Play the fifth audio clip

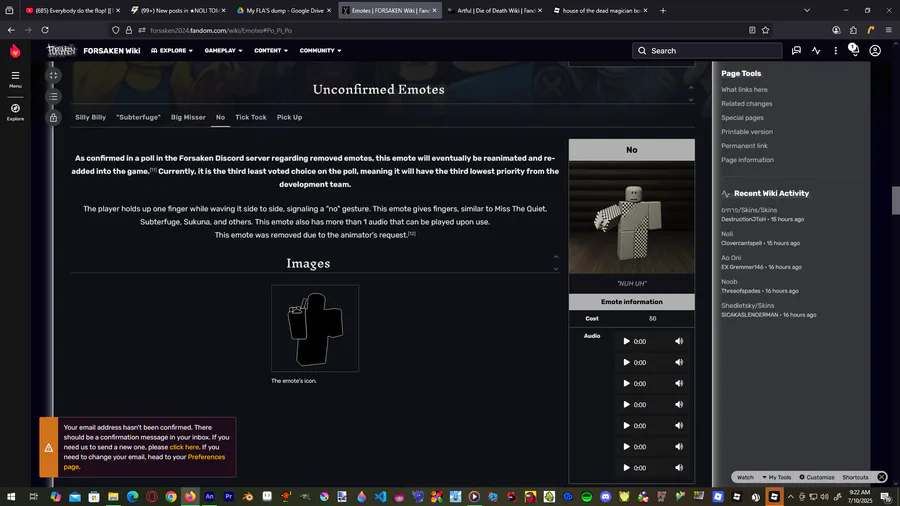tap(626, 426)
